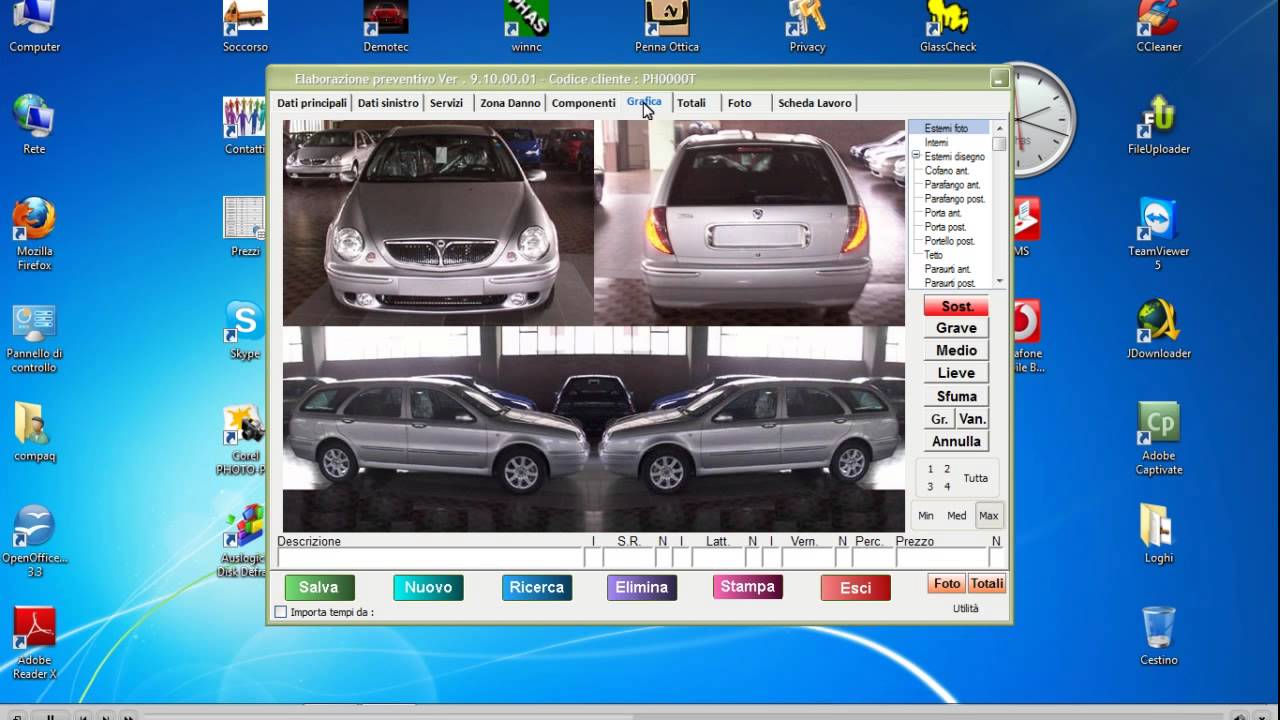This screenshot has height=720, width=1280.
Task: Select Tetto in the parts tree
Action: pyautogui.click(x=933, y=255)
